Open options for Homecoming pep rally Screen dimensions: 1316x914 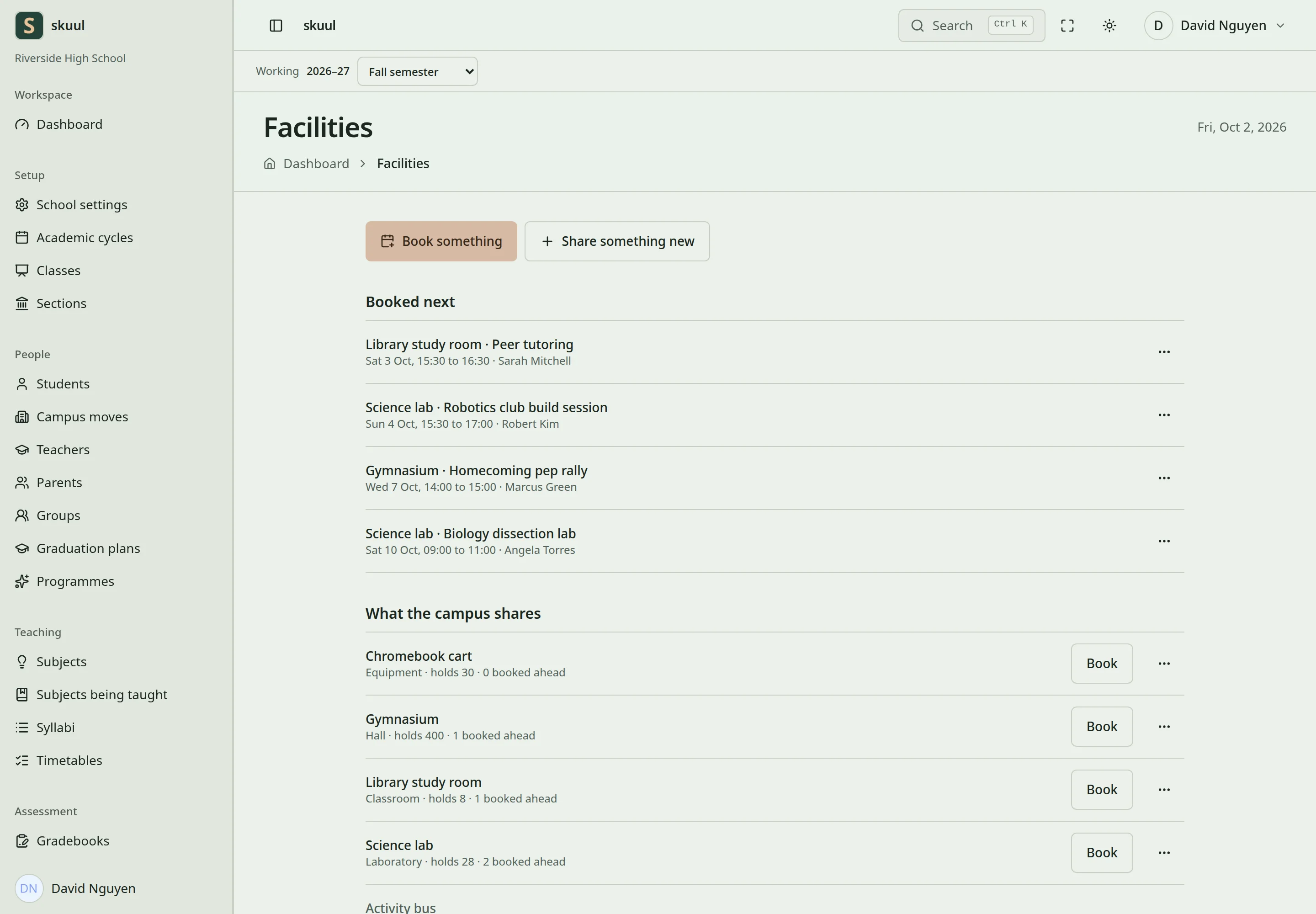tap(1164, 478)
